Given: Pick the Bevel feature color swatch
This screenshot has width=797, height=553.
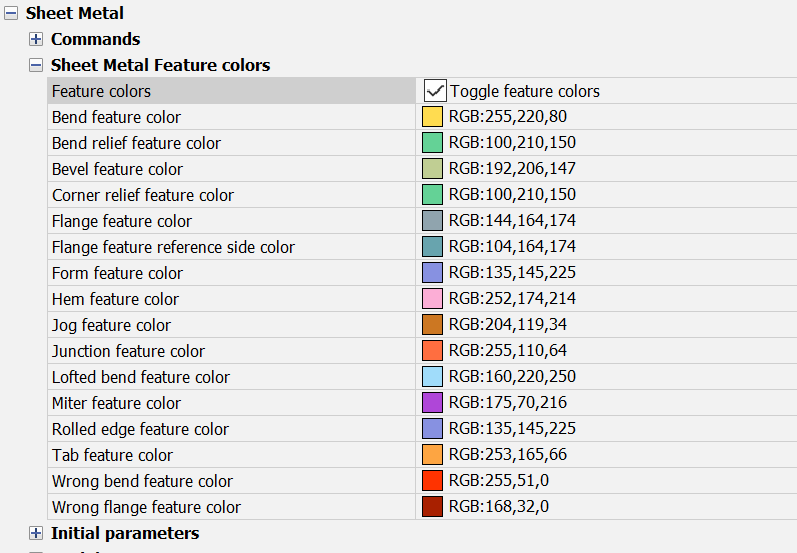Looking at the screenshot, I should tap(432, 169).
